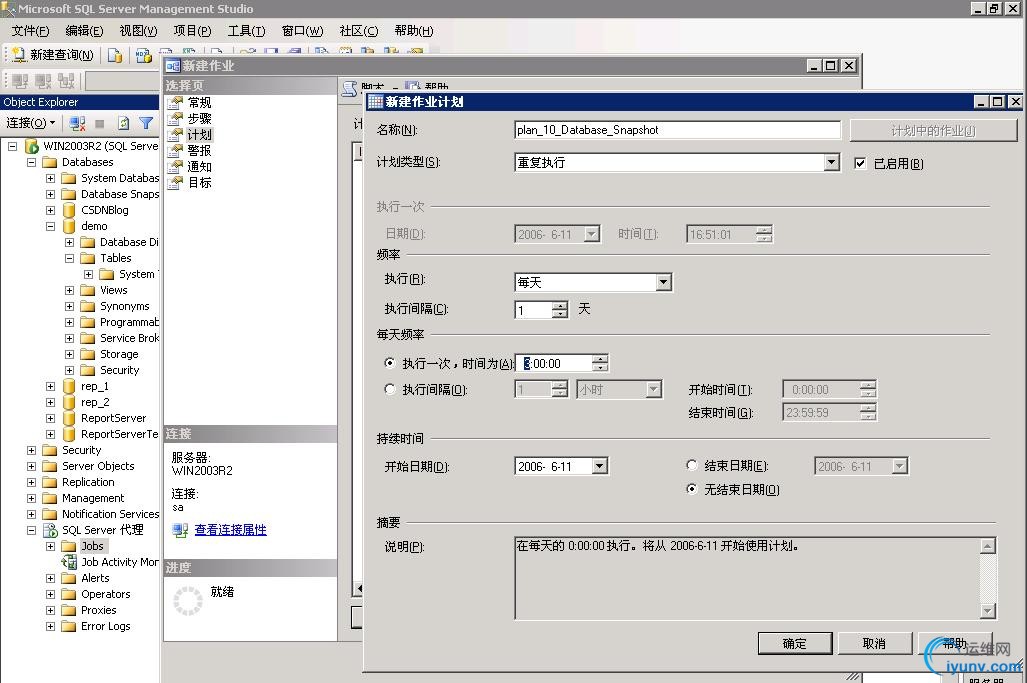This screenshot has width=1027, height=683.
Task: Open the 窗口 menu
Action: 302,31
